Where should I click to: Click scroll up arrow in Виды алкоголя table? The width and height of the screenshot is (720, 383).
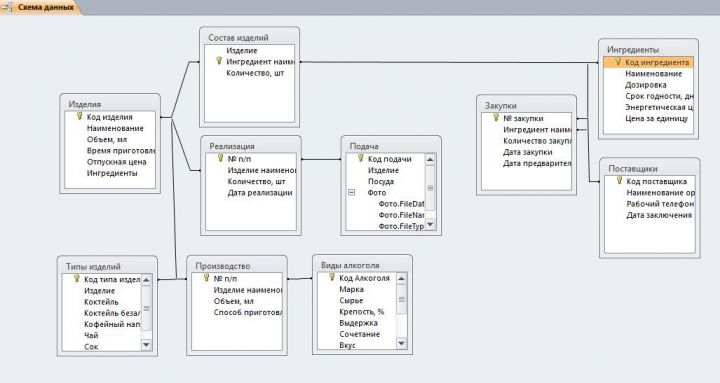401,279
